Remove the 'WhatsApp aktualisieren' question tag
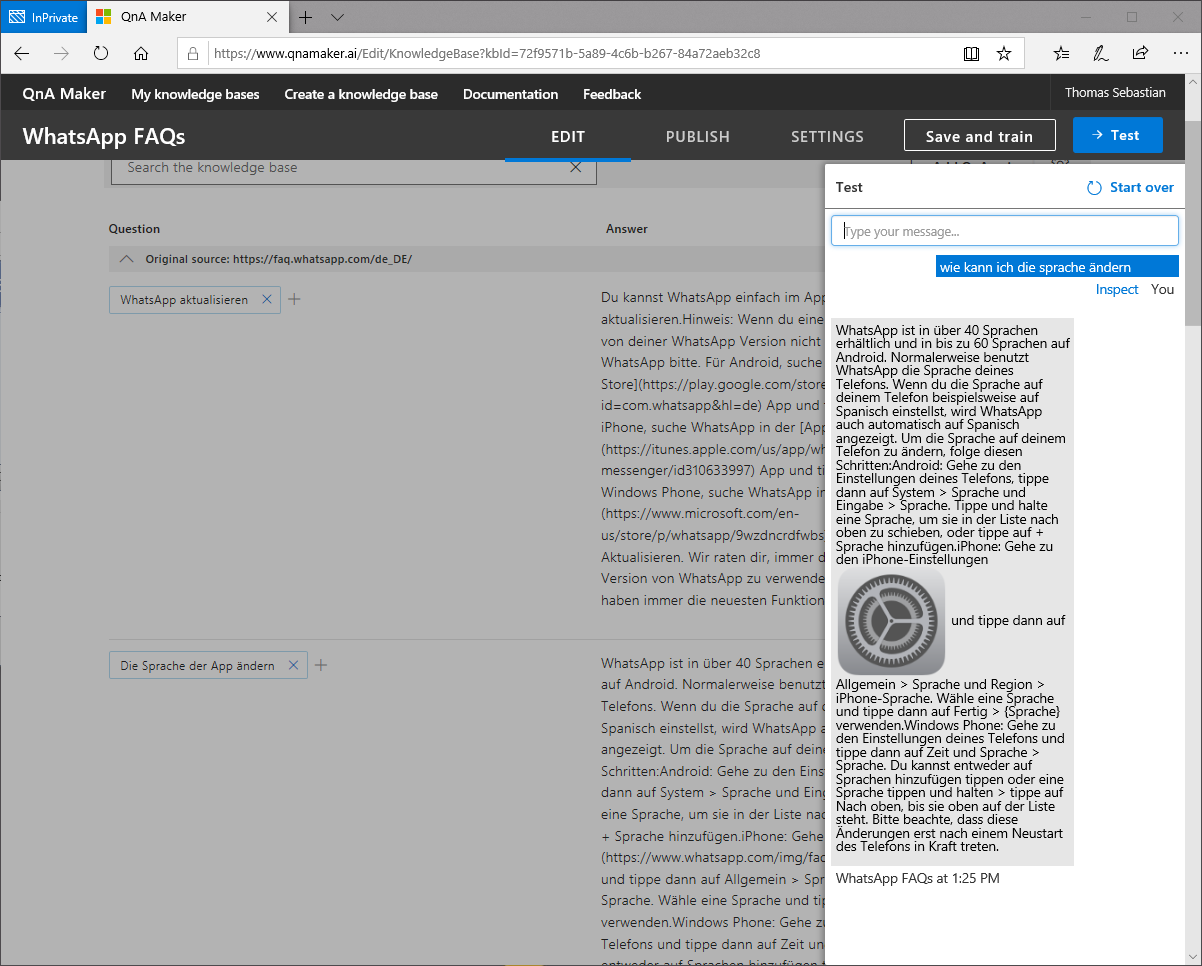1202x966 pixels. pos(267,299)
